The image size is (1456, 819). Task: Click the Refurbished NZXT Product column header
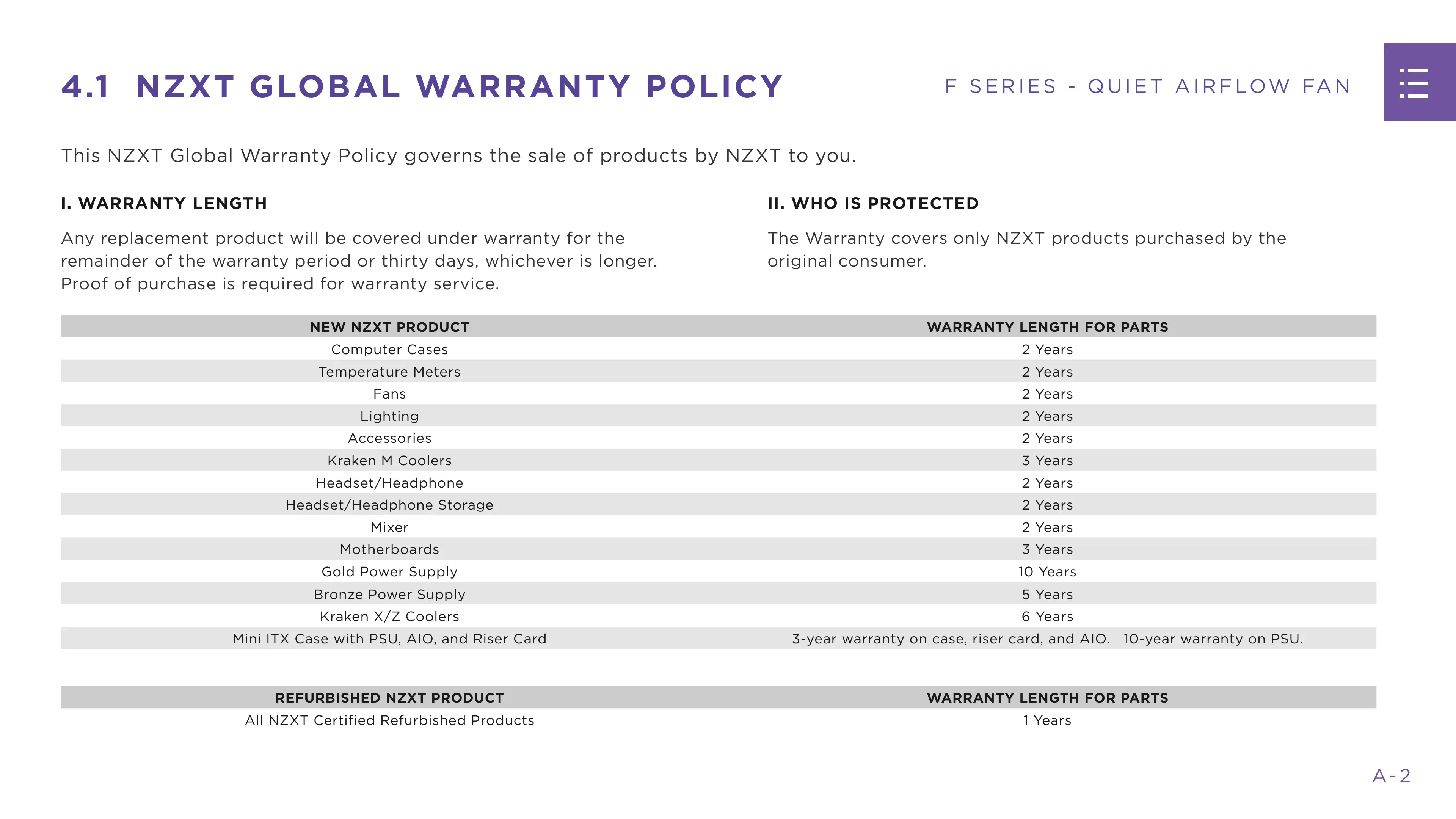[389, 698]
